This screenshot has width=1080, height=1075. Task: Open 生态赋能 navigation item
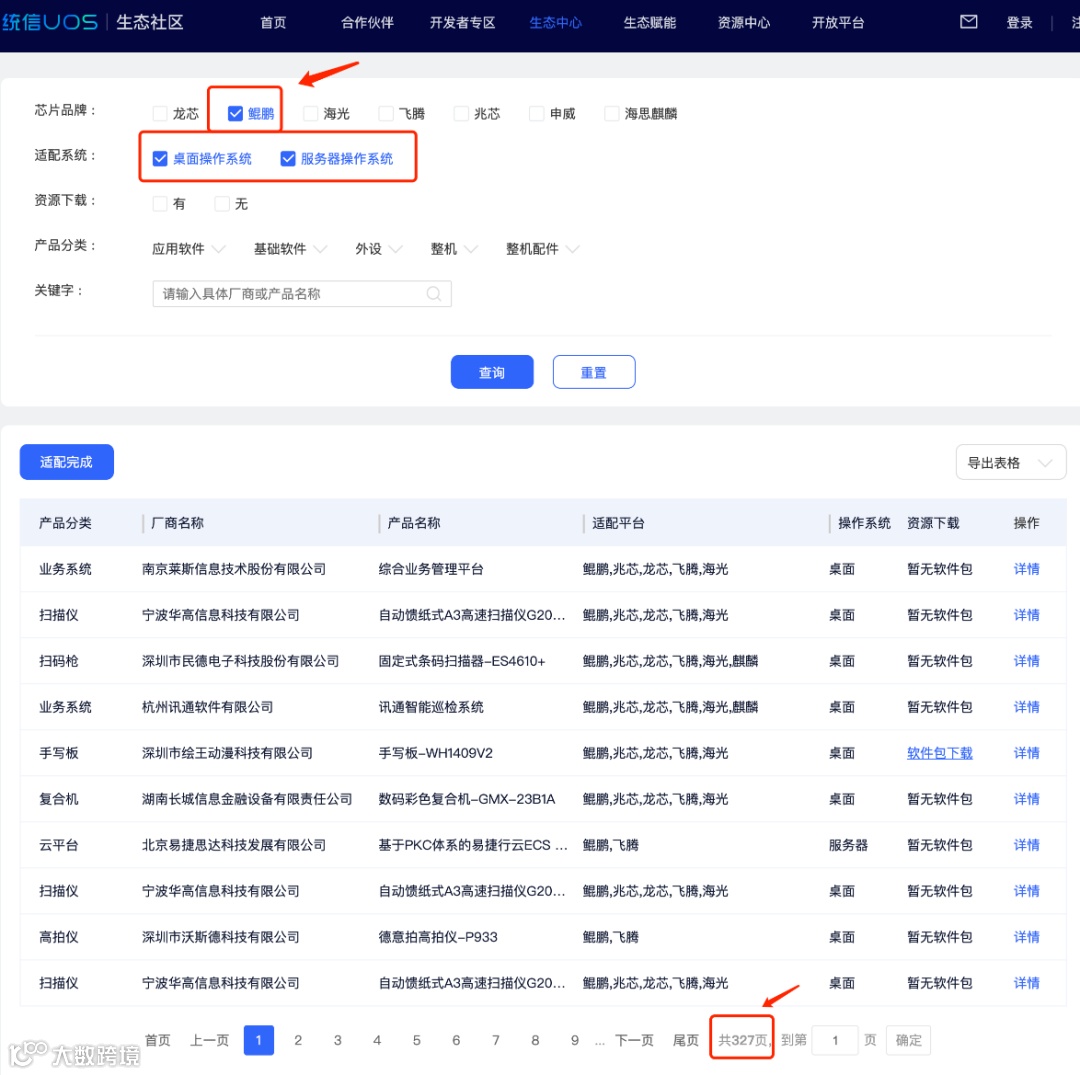coord(650,23)
